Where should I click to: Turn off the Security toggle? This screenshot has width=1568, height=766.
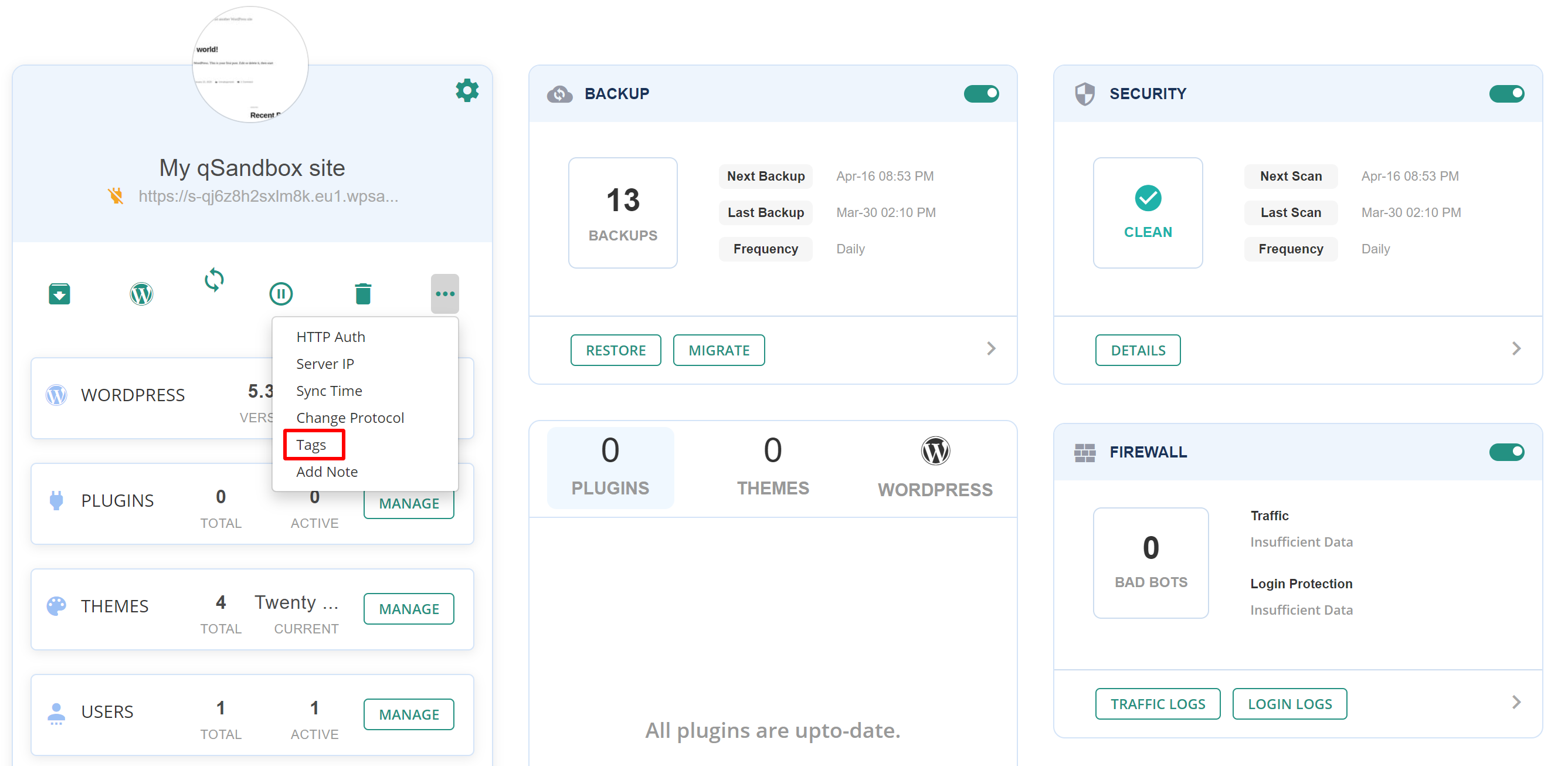pyautogui.click(x=1506, y=94)
